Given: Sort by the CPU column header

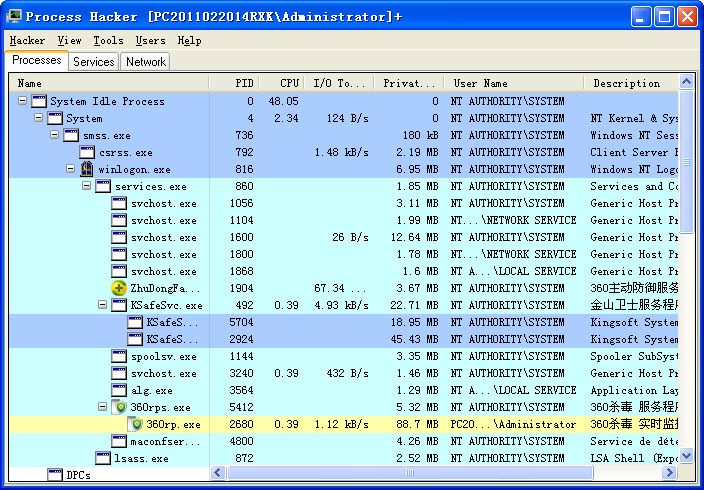Looking at the screenshot, I should (289, 84).
